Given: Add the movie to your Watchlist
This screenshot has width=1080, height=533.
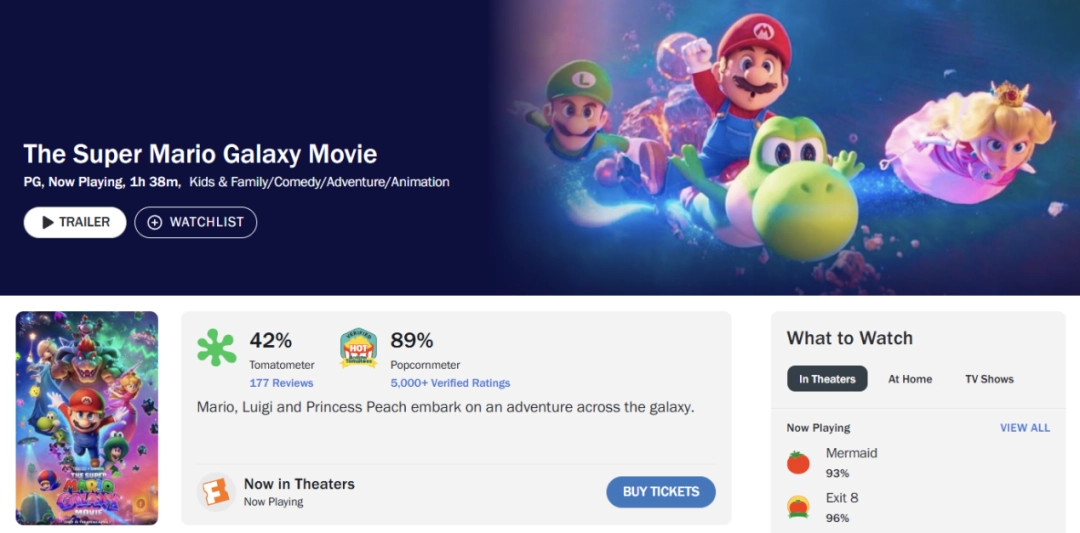Looking at the screenshot, I should [196, 222].
